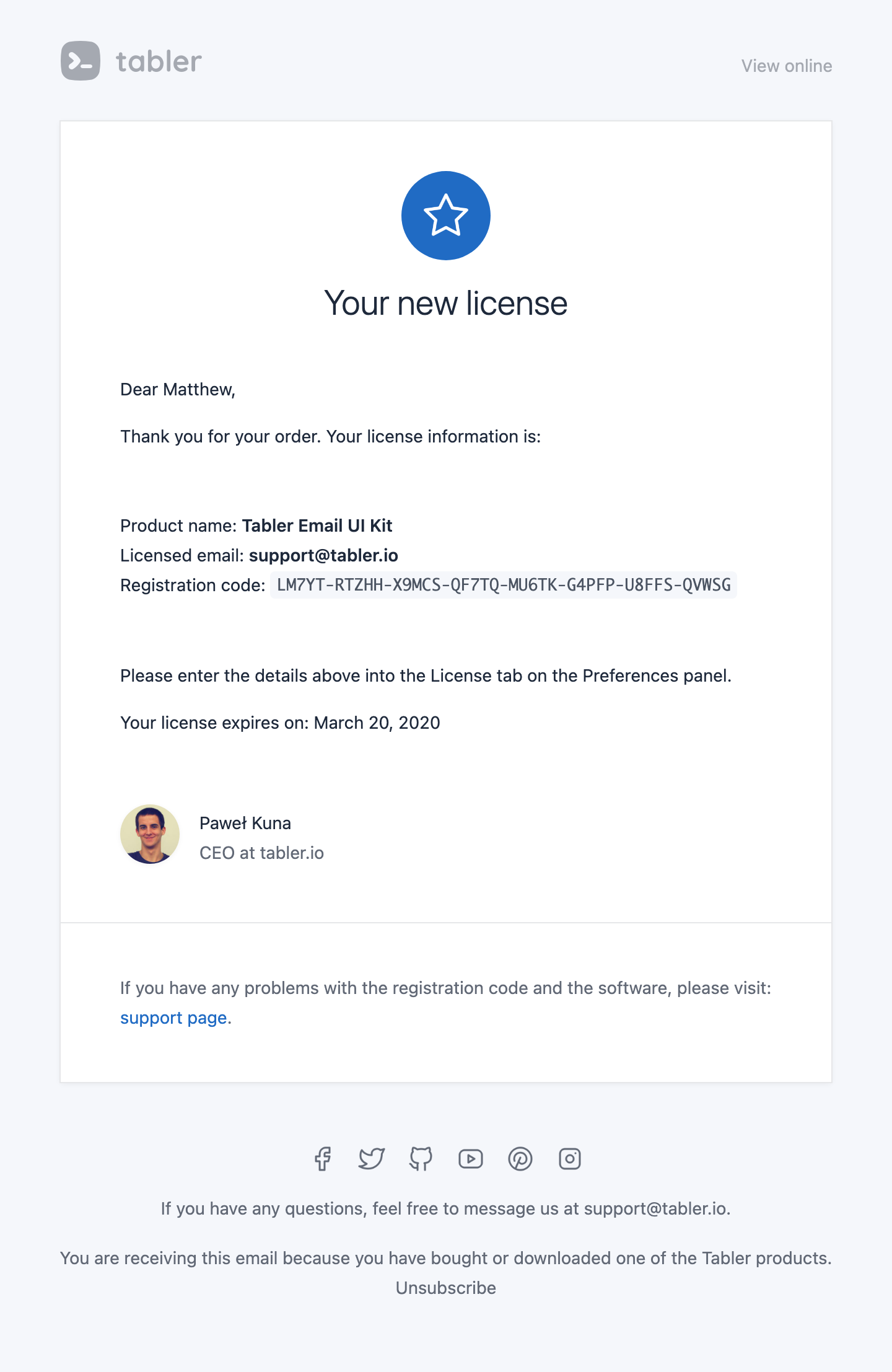Open the View online link
The height and width of the screenshot is (1372, 892).
tap(787, 66)
